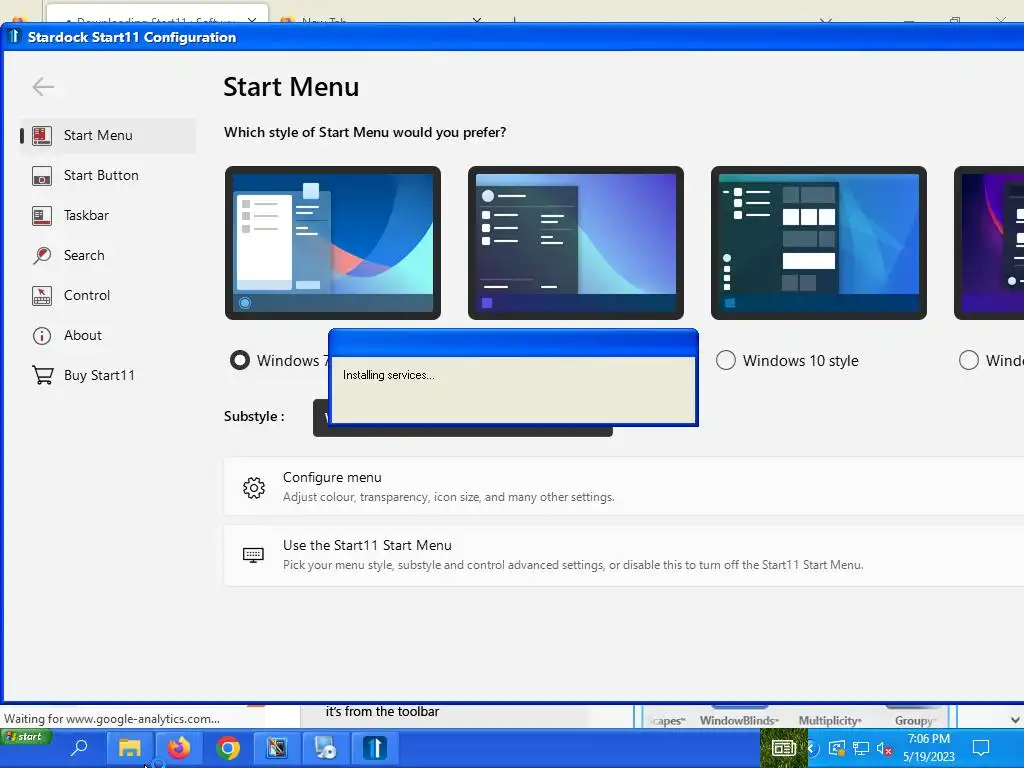
Task: Open the Start11 taskbar button
Action: coord(375,748)
